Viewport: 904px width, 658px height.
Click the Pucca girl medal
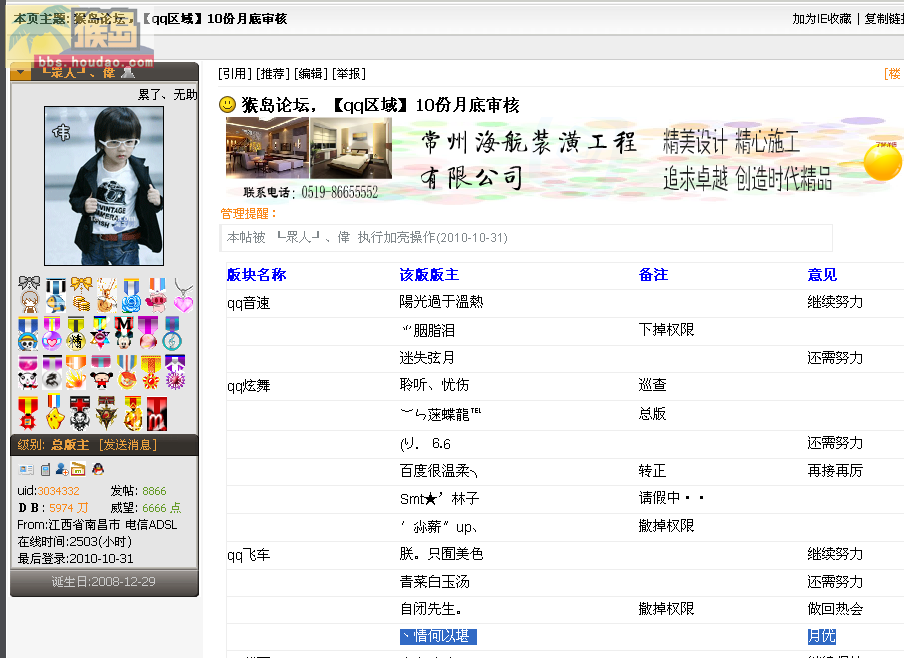[x=101, y=372]
